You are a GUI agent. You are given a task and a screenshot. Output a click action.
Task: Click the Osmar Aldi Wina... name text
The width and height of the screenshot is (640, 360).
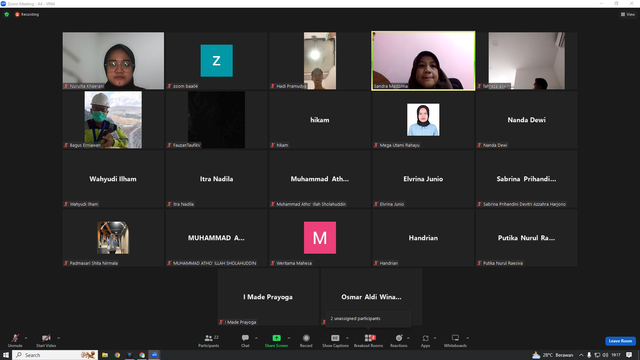[371, 297]
